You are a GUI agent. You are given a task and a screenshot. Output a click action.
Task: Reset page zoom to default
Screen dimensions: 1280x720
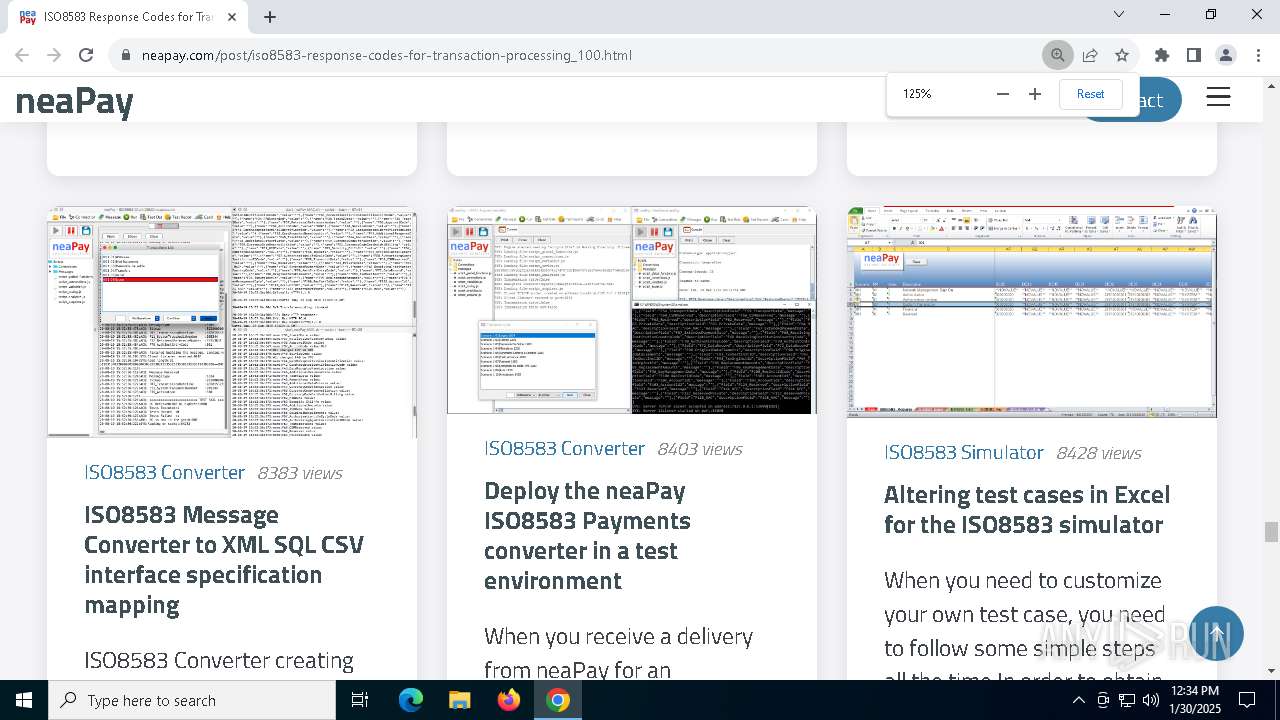coord(1090,94)
